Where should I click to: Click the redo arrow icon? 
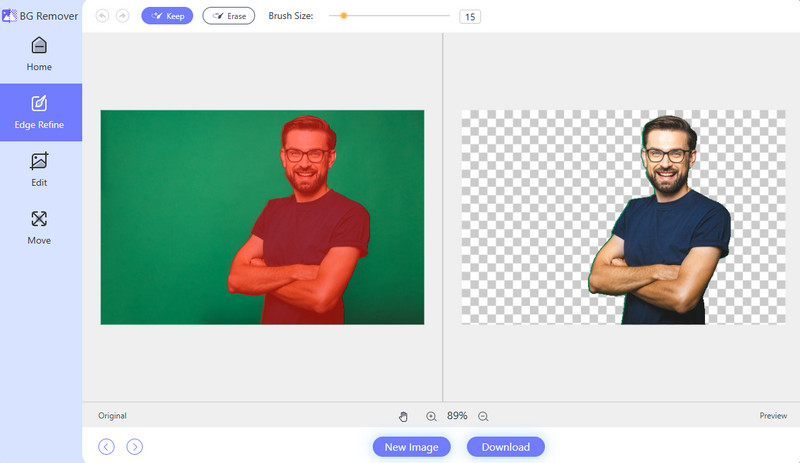(123, 17)
